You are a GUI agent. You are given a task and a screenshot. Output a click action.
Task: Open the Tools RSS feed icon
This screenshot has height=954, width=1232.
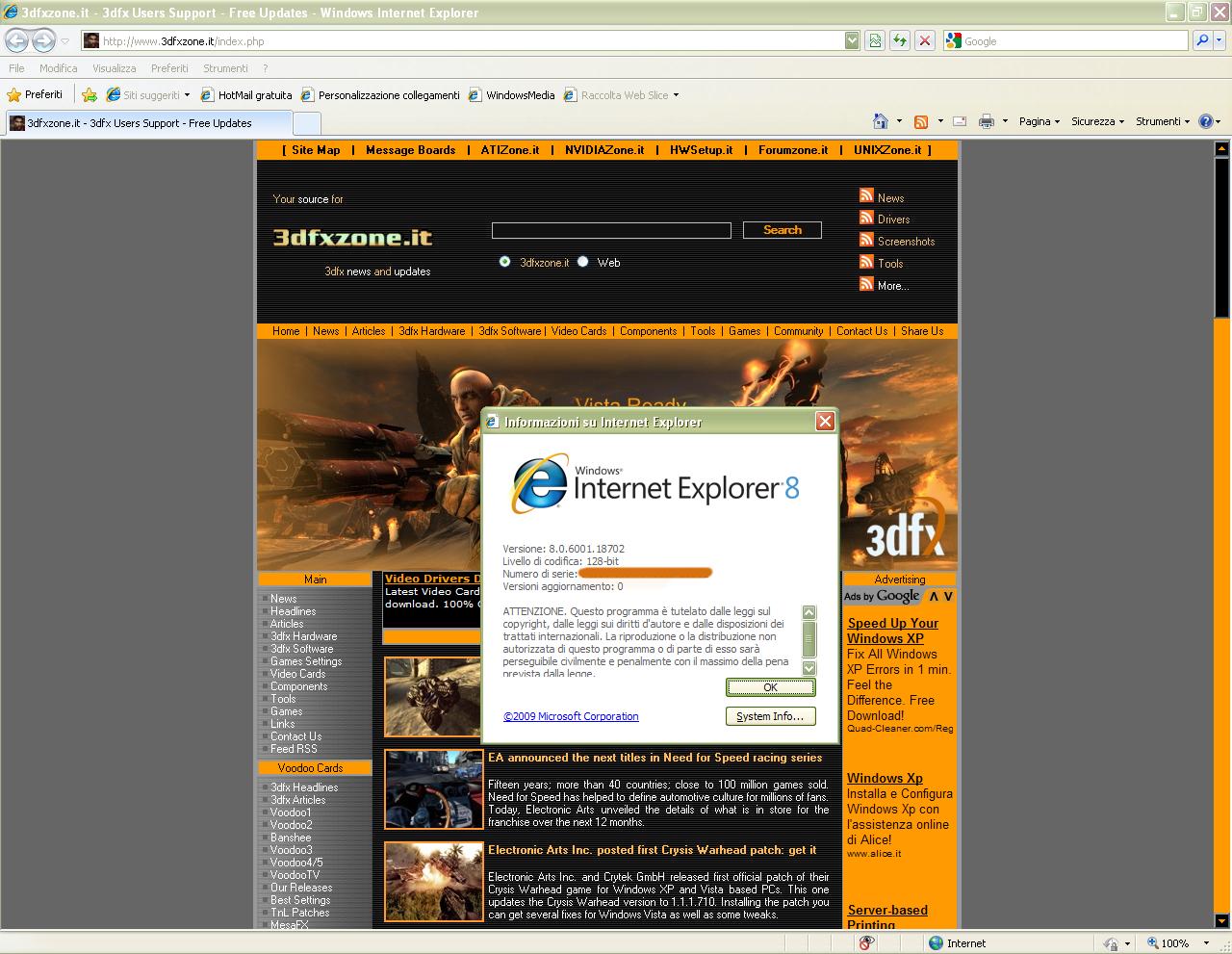(866, 262)
